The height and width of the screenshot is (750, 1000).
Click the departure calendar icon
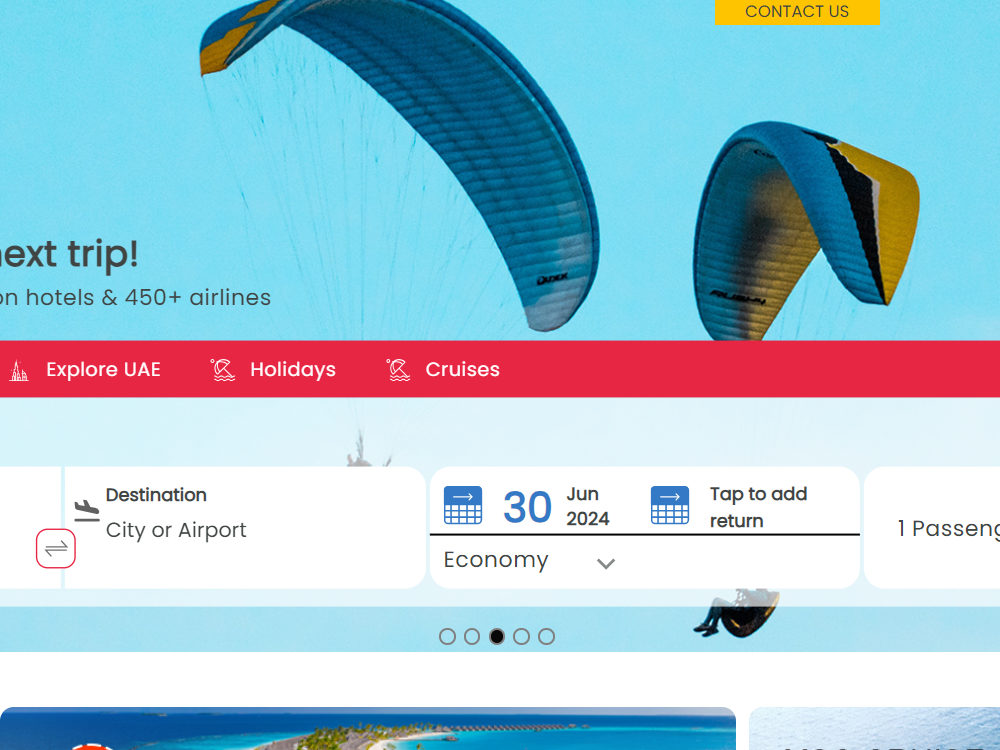click(462, 505)
